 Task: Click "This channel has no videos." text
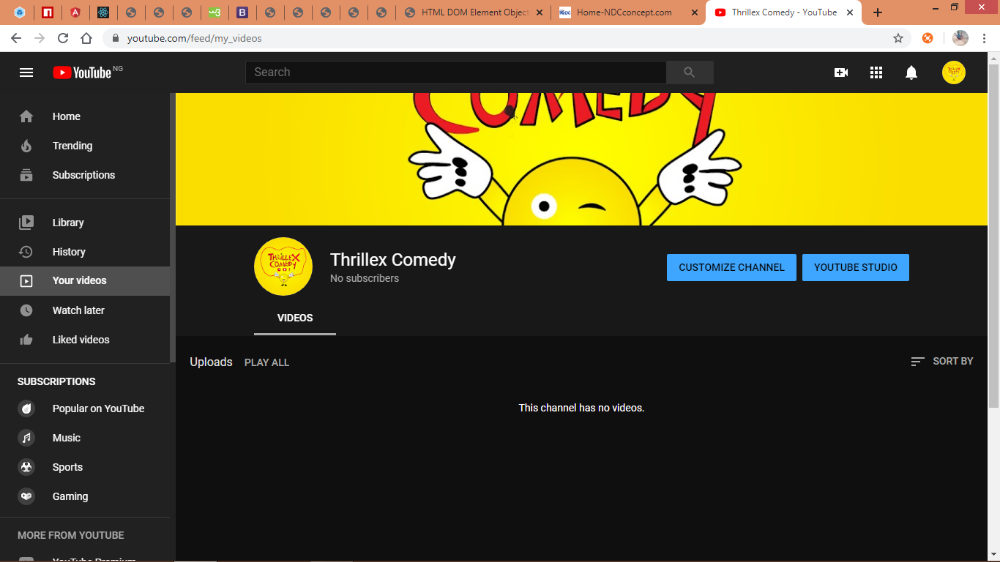click(x=581, y=408)
